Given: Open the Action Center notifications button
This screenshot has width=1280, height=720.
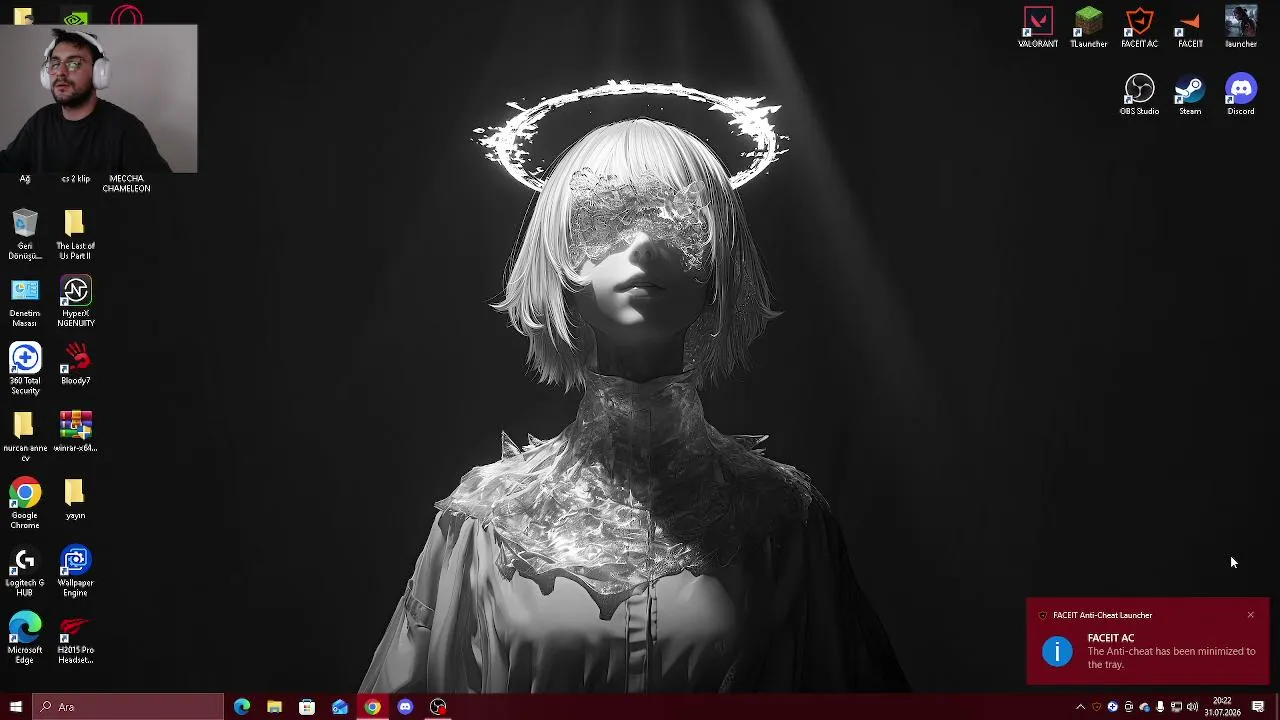Looking at the screenshot, I should 1258,707.
